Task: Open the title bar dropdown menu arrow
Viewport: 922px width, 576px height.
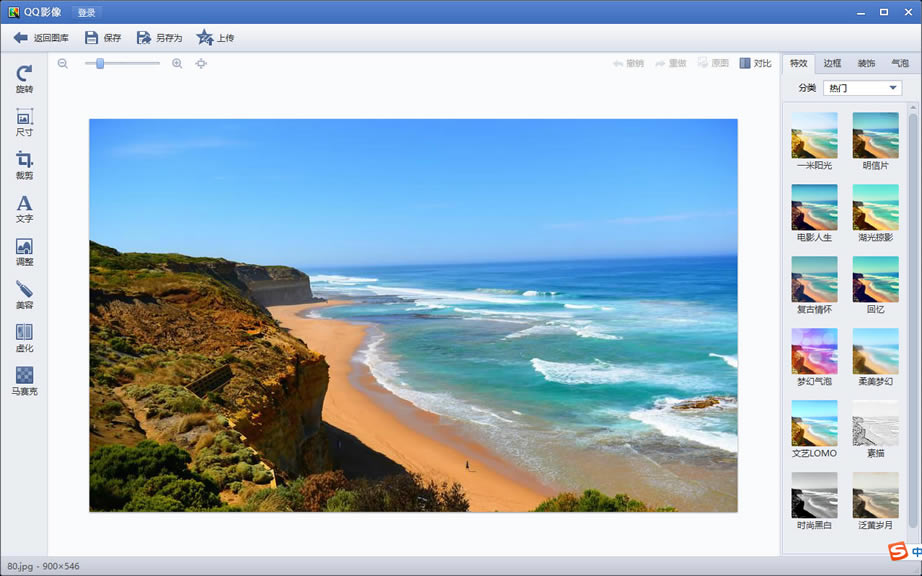Action: 861,12
